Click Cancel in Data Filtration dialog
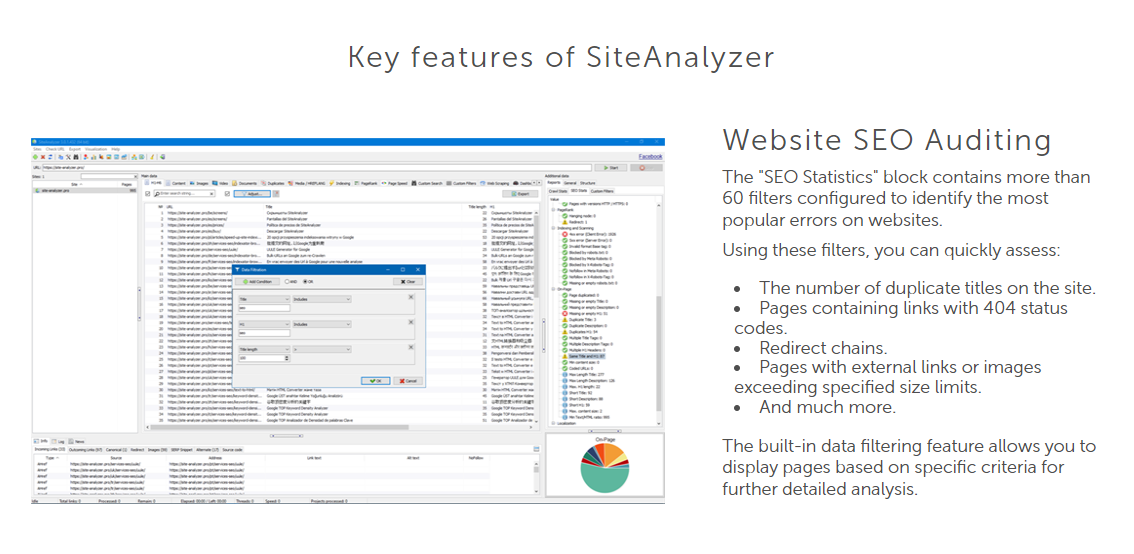The image size is (1134, 554). pyautogui.click(x=408, y=380)
